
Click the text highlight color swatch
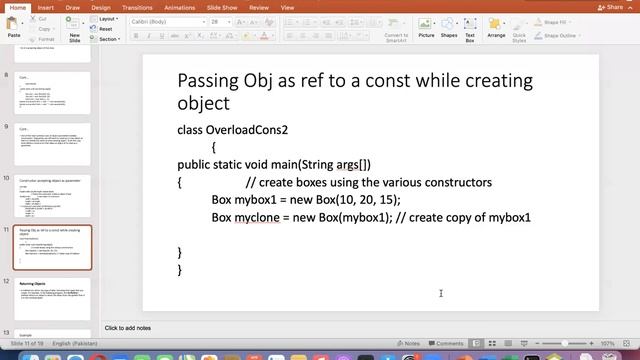pyautogui.click(x=246, y=36)
